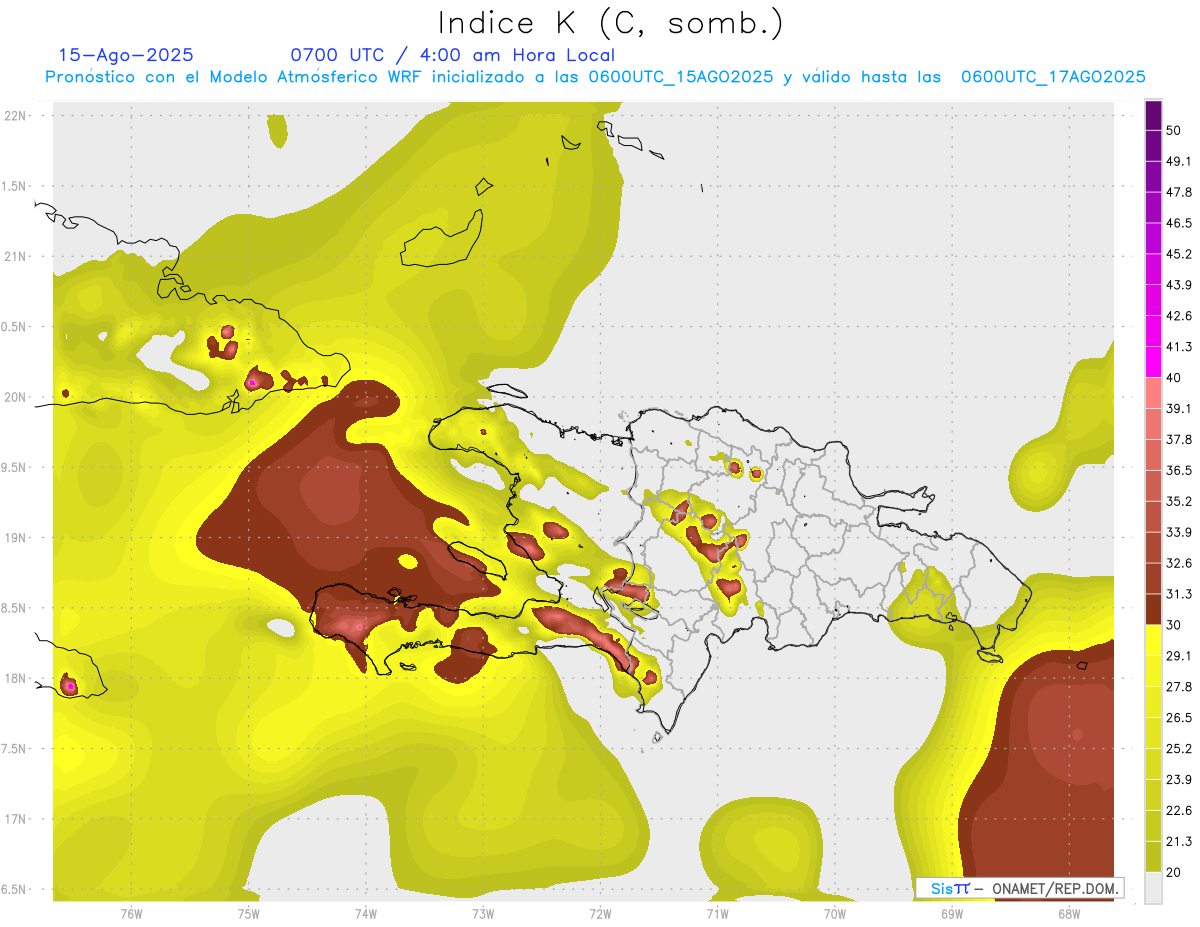Click the legend value "27.8"
This screenshot has width=1200, height=927.
pyautogui.click(x=1179, y=687)
